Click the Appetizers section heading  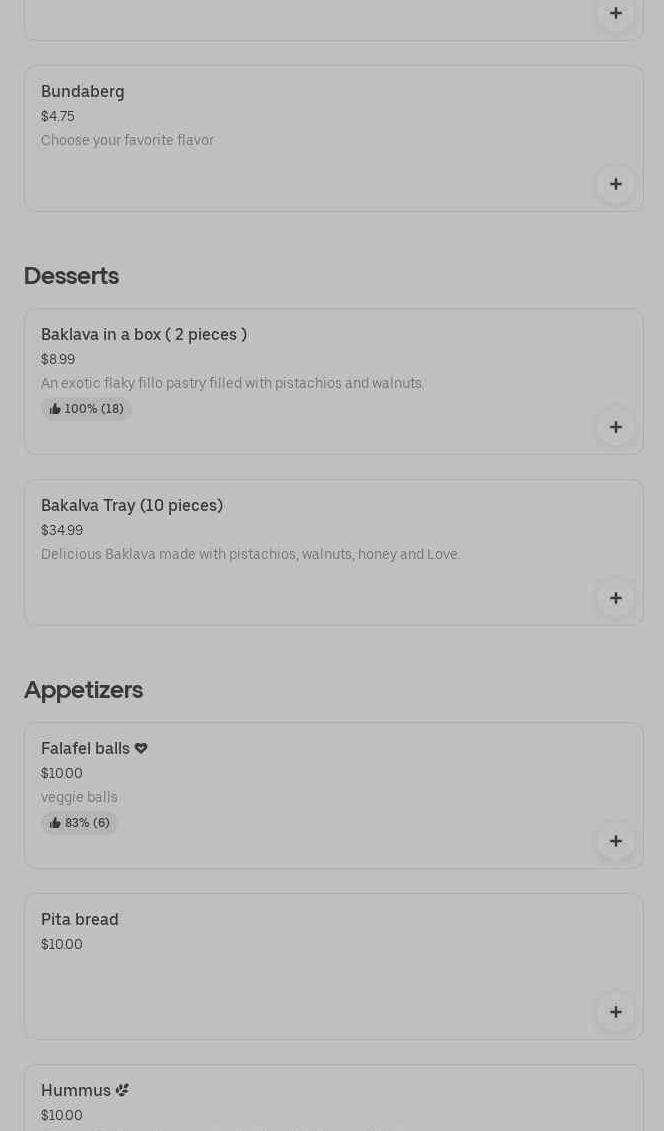83,690
